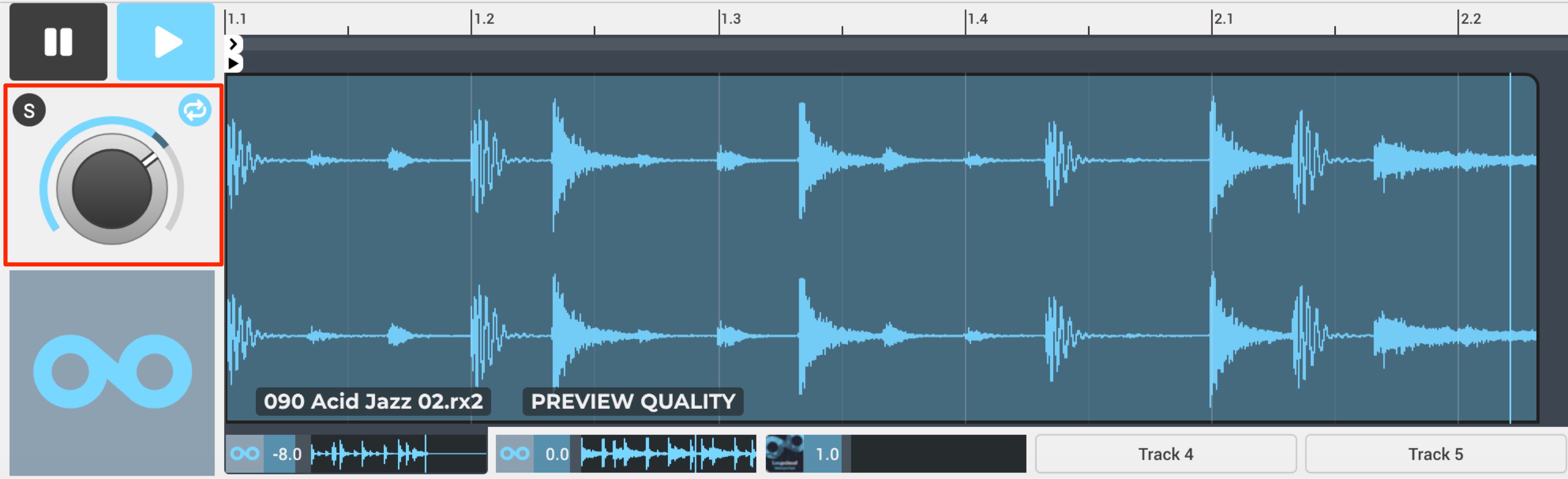The image size is (1568, 479).
Task: Click the 0.0 gain value
Action: pyautogui.click(x=556, y=454)
